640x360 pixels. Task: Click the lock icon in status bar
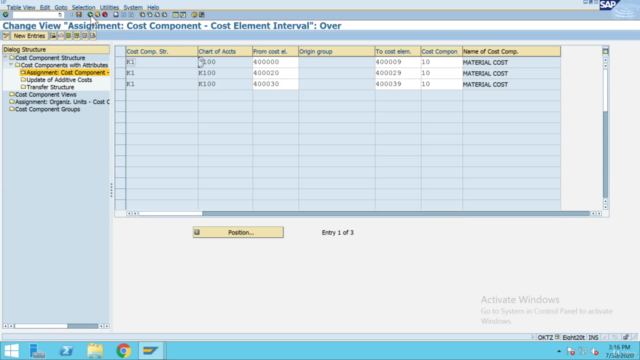[626, 337]
